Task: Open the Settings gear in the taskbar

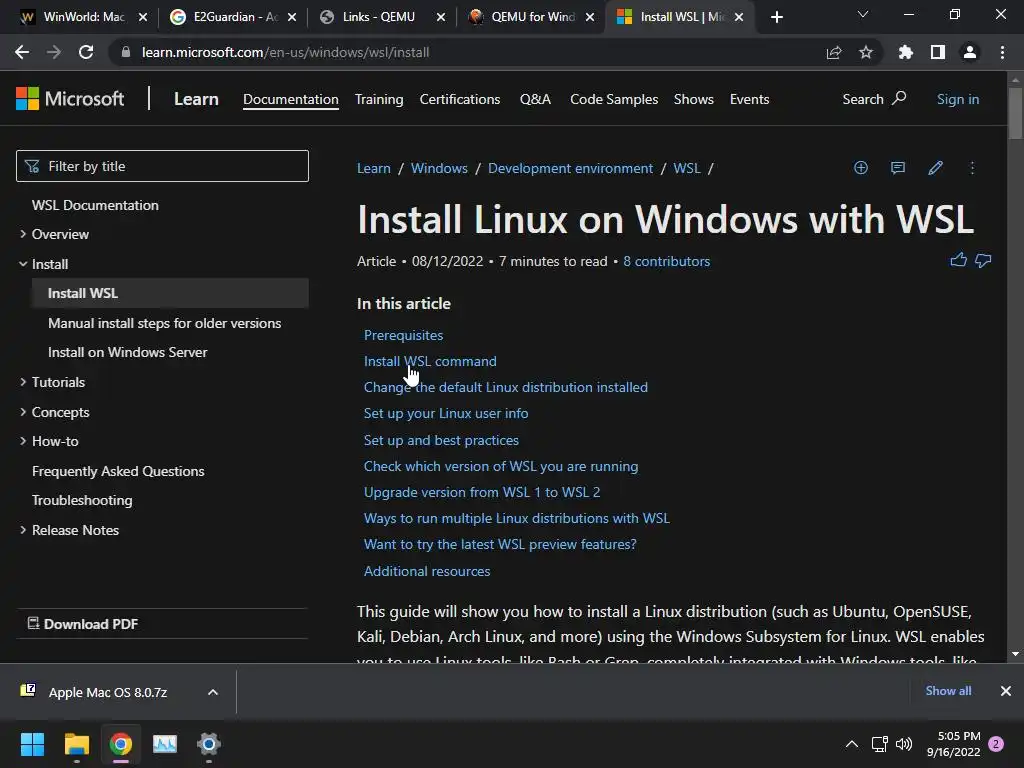Action: tap(209, 744)
